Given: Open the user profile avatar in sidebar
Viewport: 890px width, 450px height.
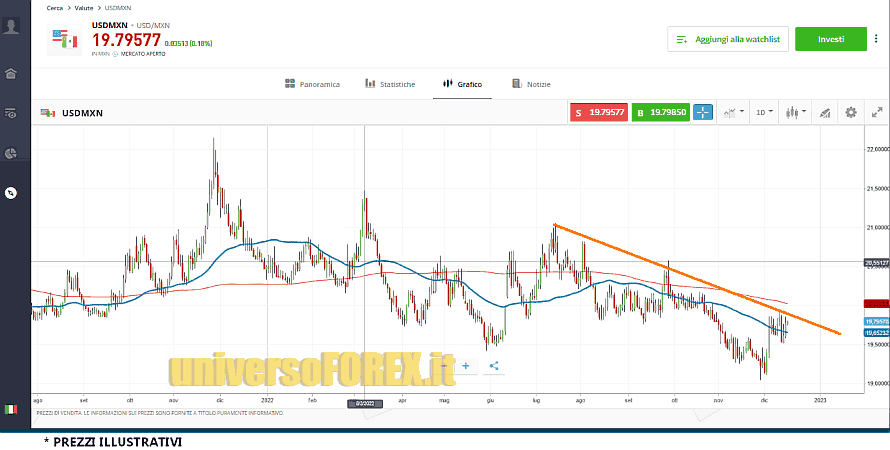Looking at the screenshot, I should tap(11, 26).
